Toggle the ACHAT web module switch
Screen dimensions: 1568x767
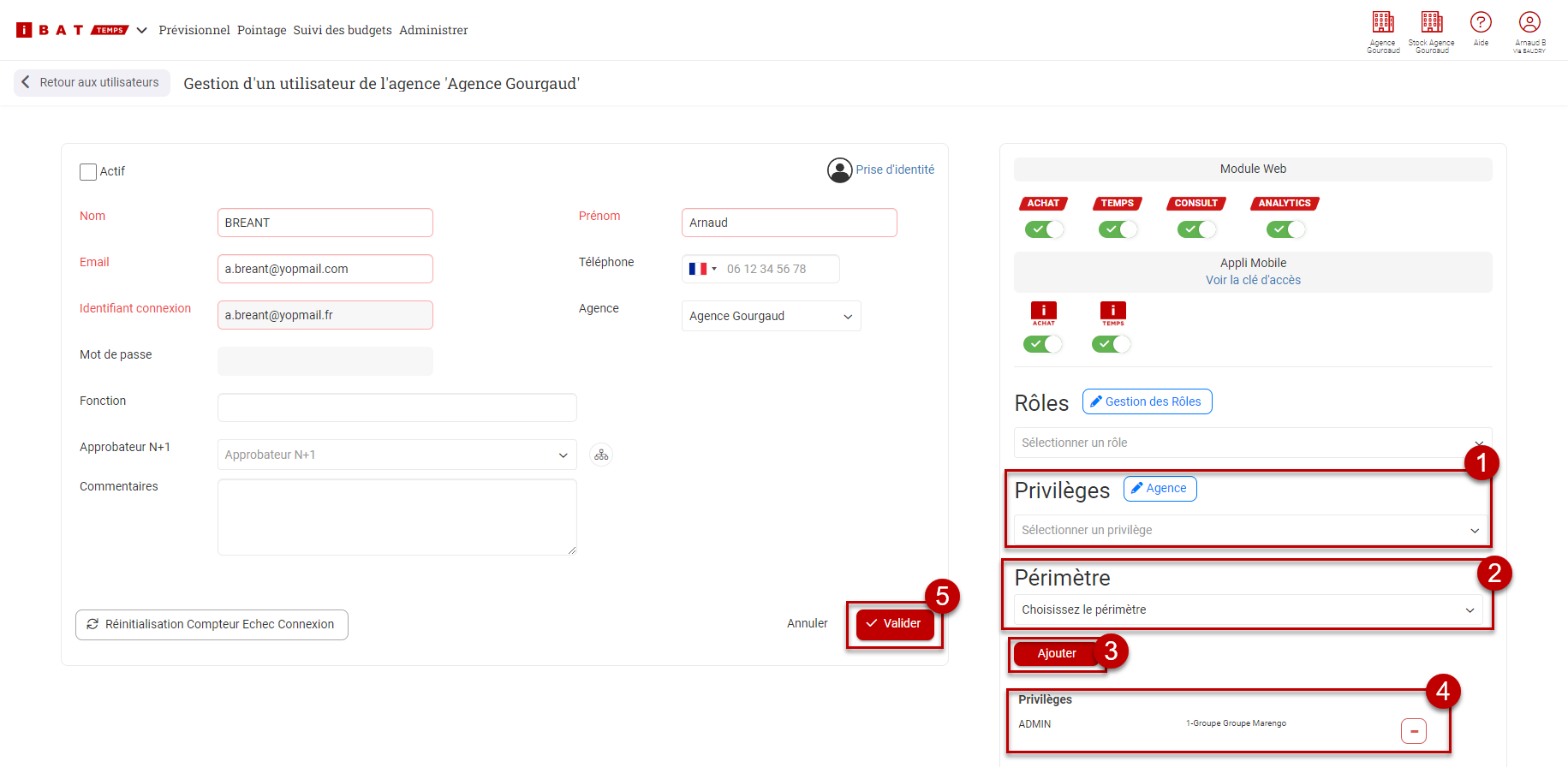(1043, 229)
